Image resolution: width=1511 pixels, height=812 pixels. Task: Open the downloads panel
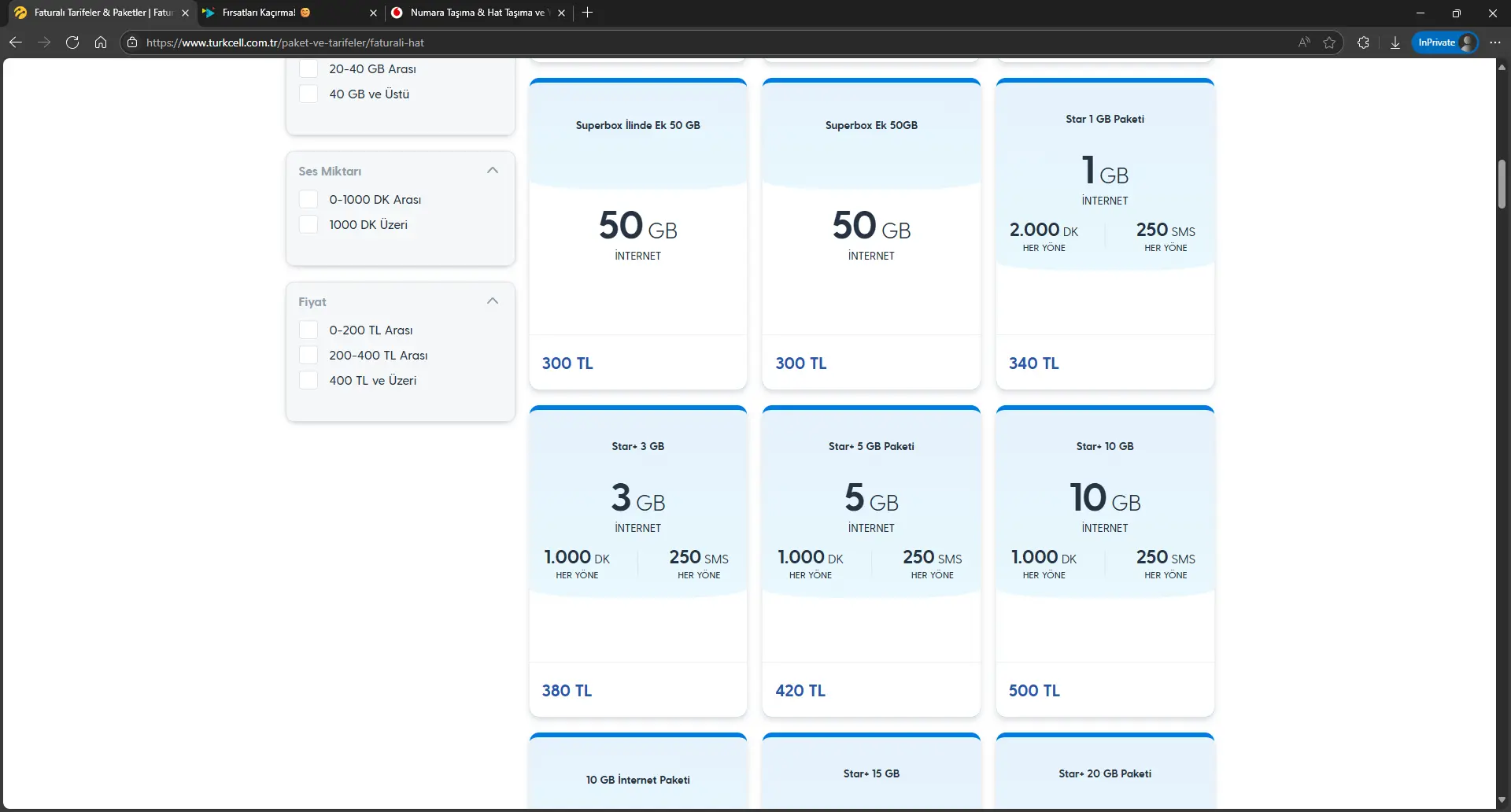click(x=1395, y=42)
